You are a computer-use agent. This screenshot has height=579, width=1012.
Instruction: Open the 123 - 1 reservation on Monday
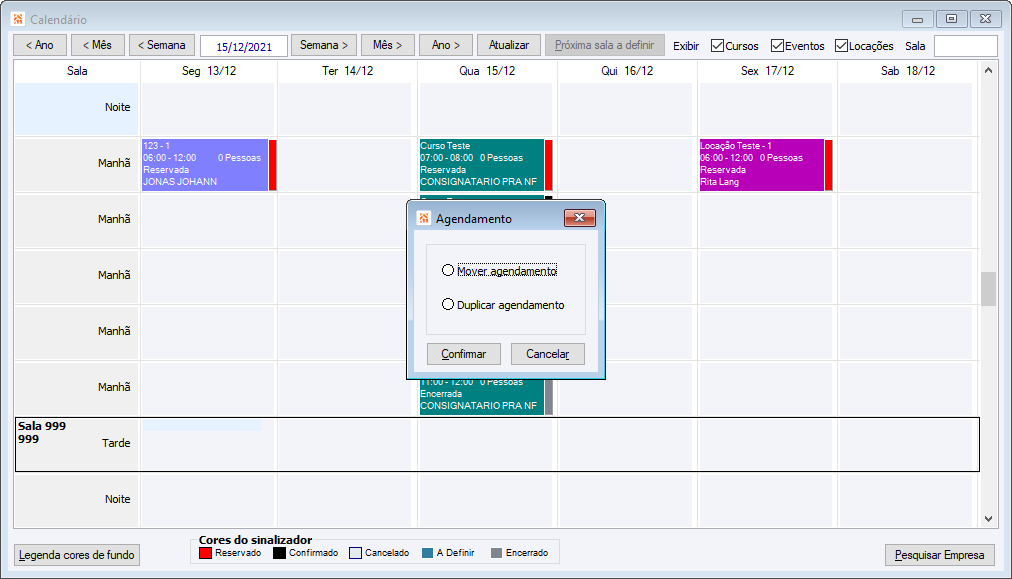coord(205,165)
